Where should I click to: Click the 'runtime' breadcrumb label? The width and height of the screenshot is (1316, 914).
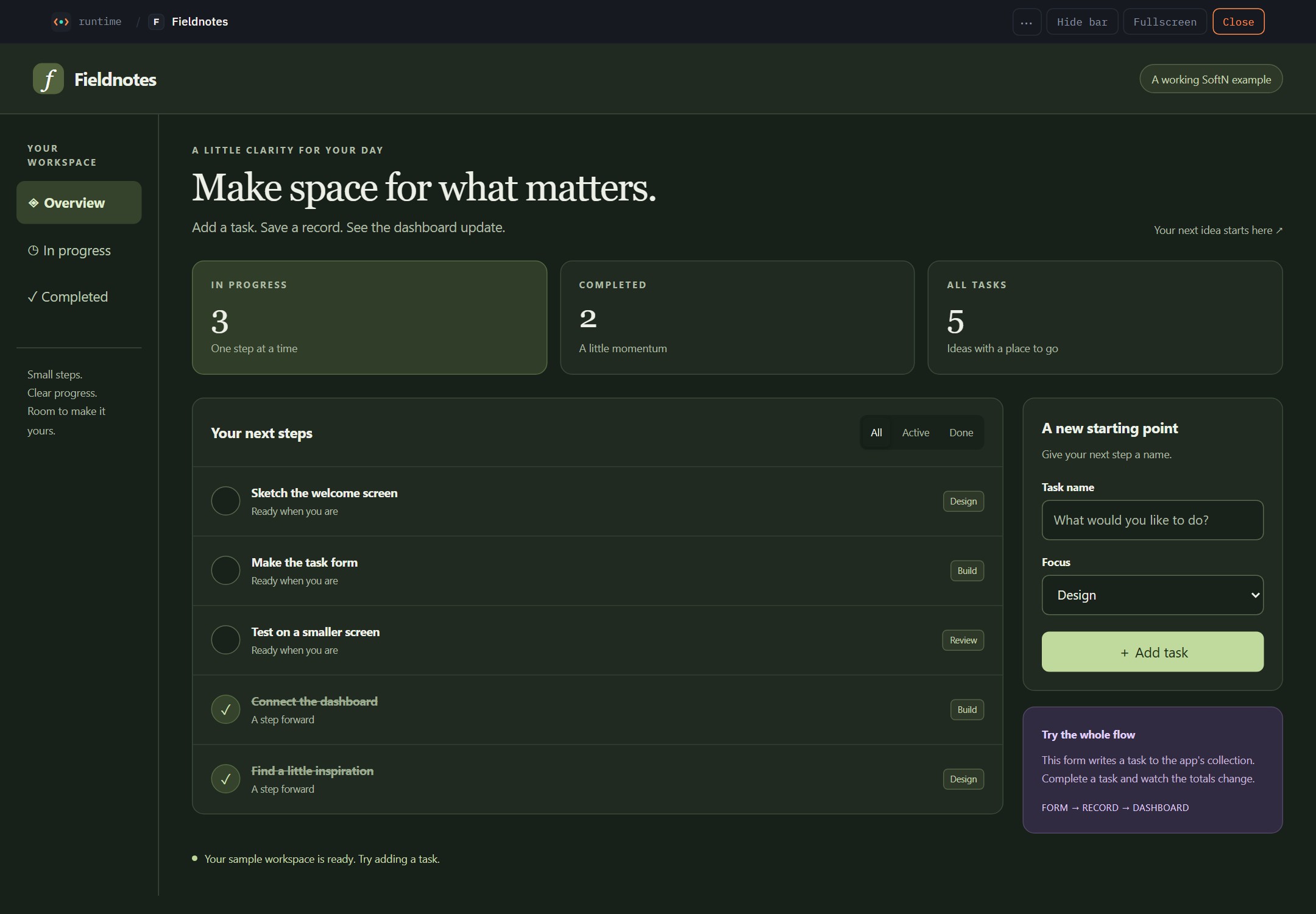pyautogui.click(x=100, y=22)
